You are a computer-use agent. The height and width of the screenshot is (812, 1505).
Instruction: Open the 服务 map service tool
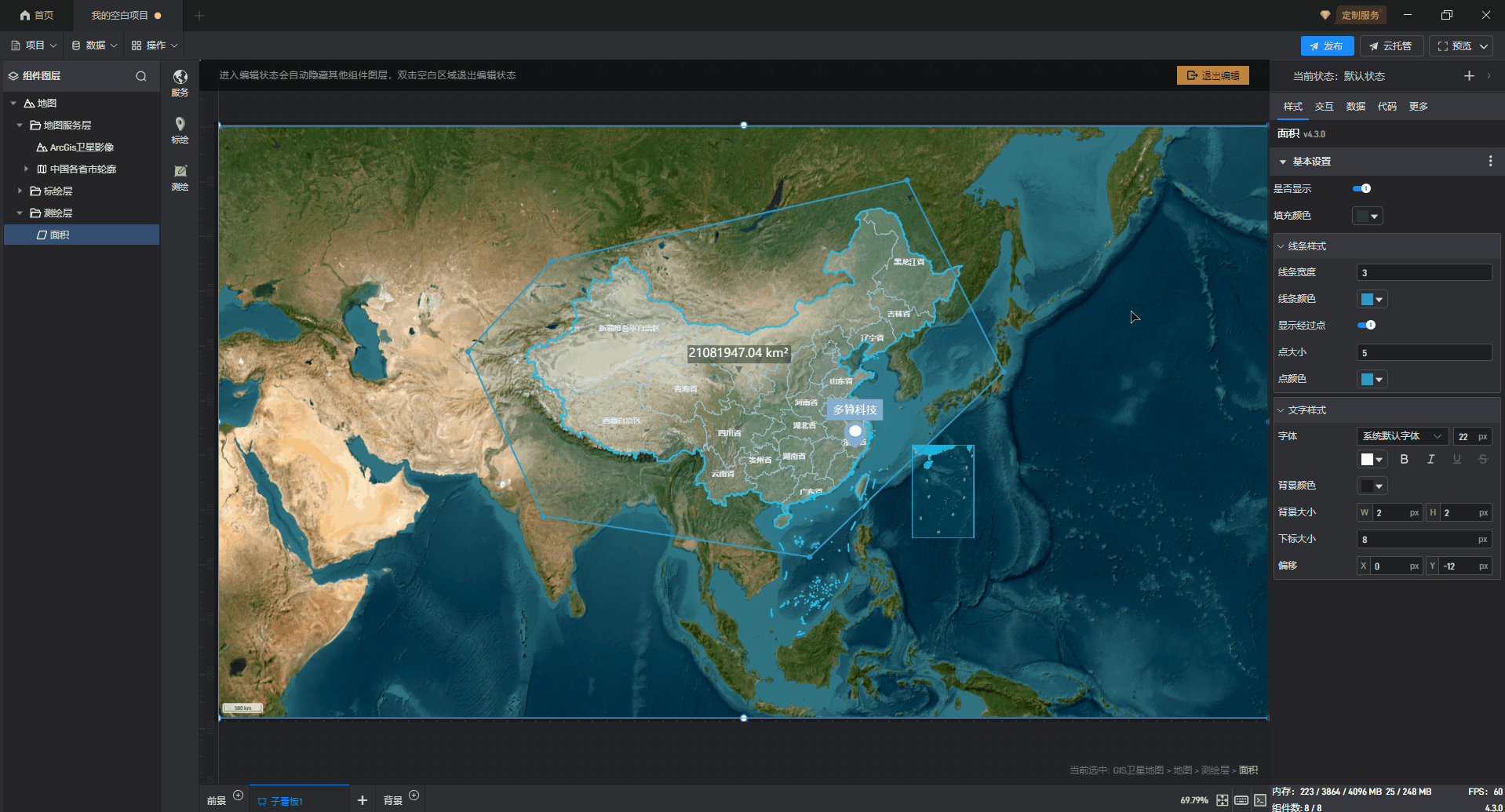(180, 82)
